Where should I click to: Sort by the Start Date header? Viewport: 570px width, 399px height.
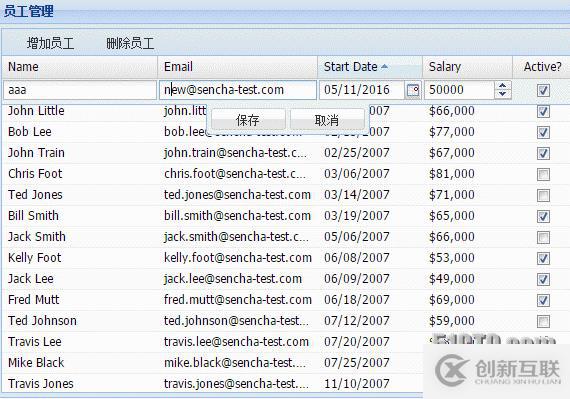click(370, 67)
